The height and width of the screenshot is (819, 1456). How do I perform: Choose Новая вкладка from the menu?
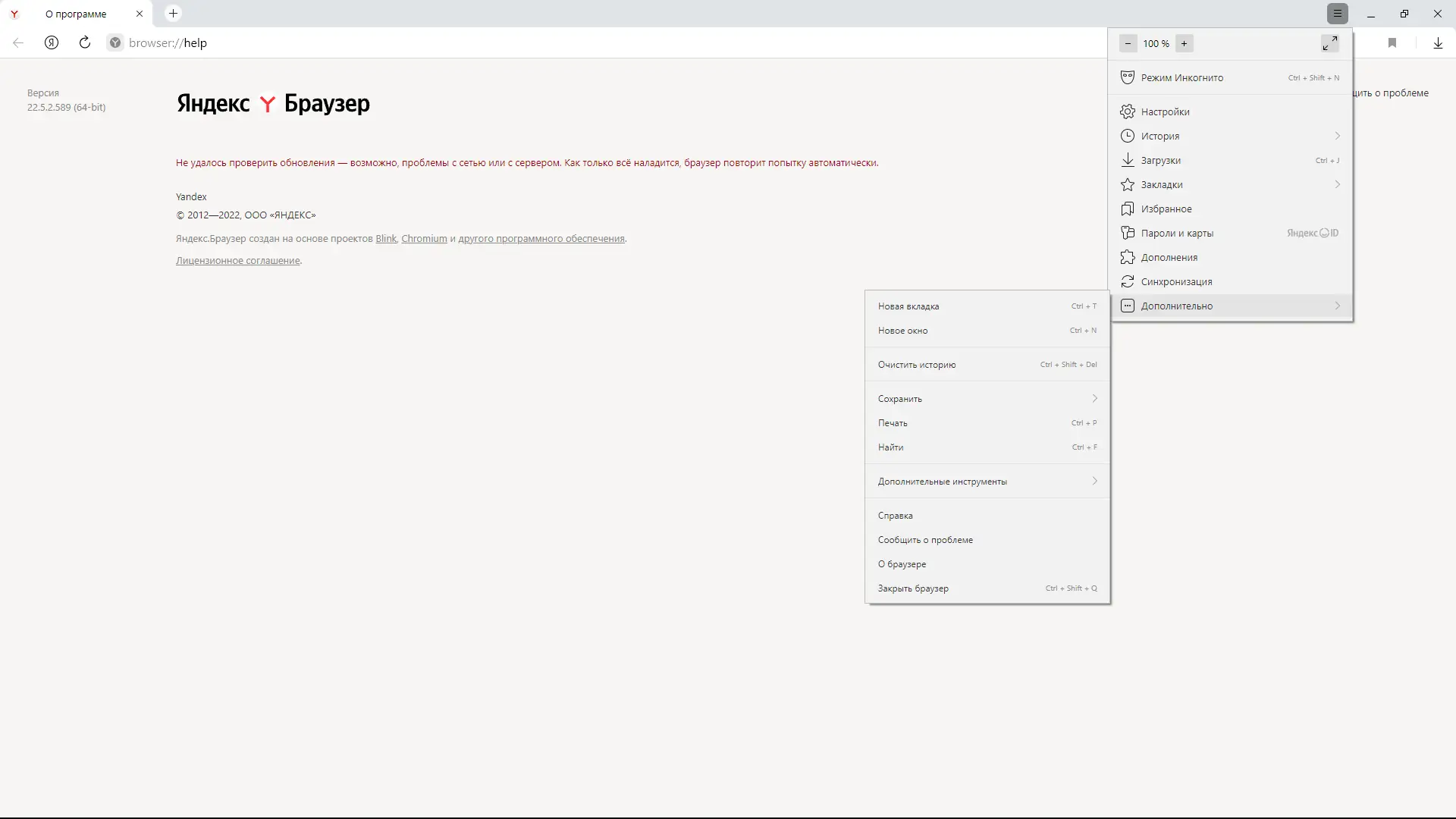908,306
